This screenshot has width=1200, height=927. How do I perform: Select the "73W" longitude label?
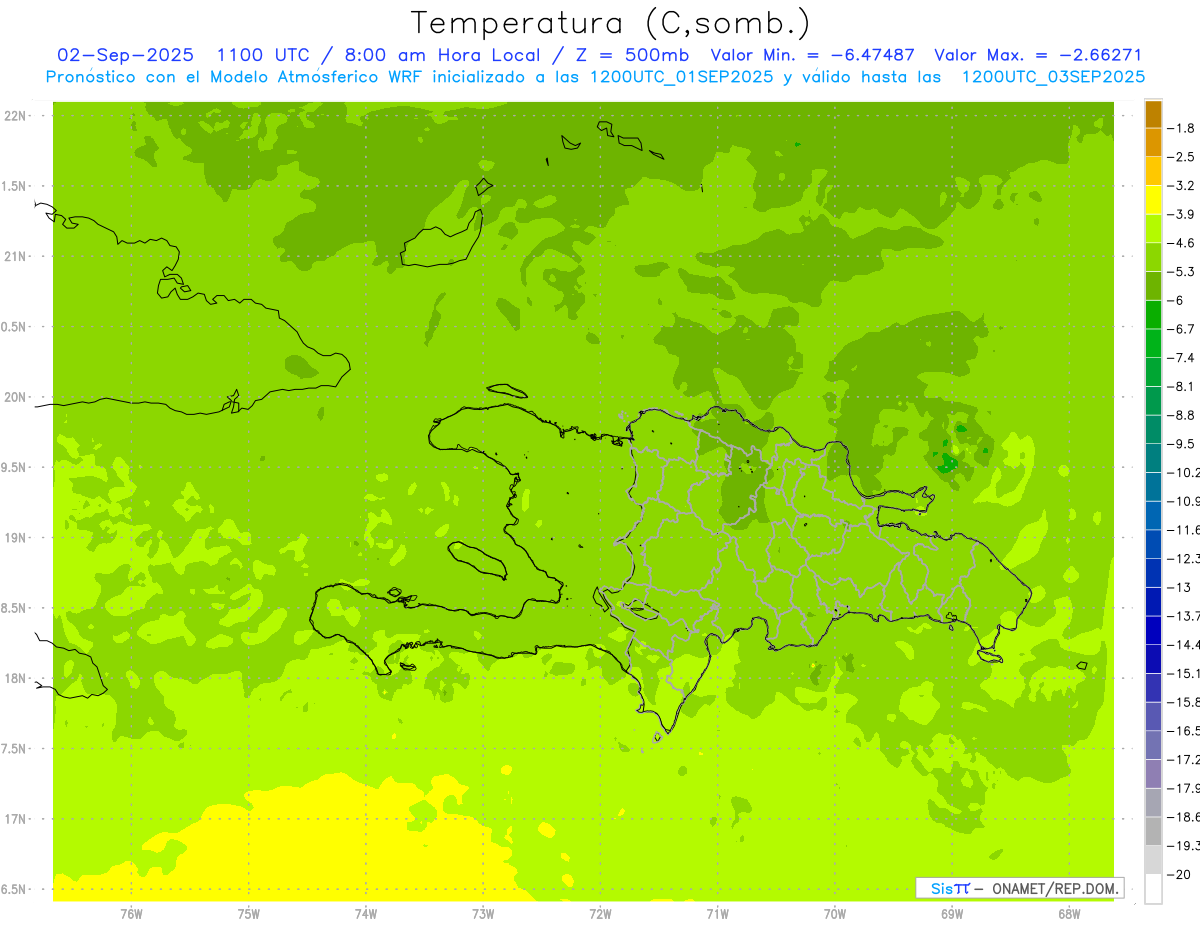click(483, 914)
